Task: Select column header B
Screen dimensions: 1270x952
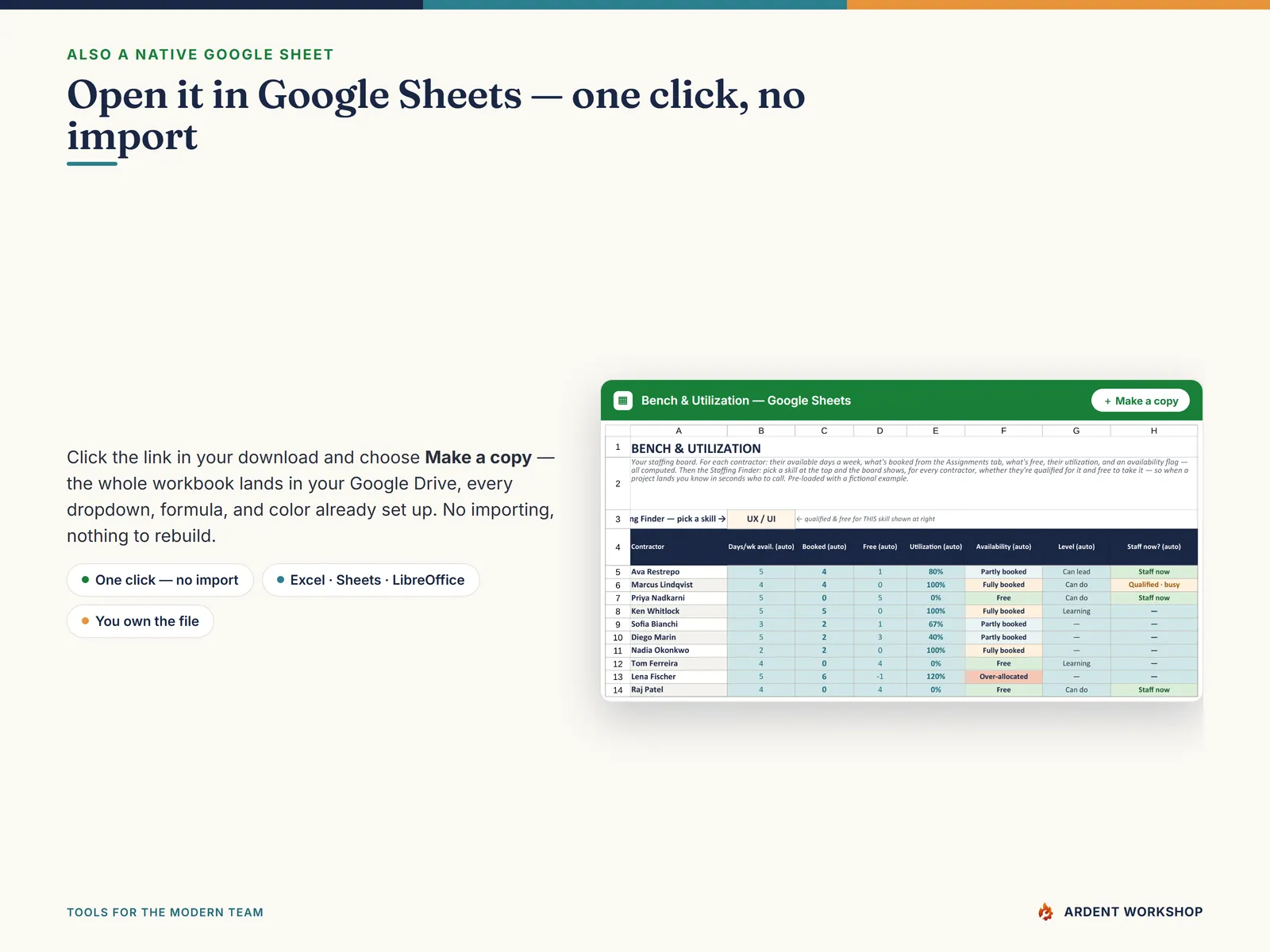Action: coord(761,431)
